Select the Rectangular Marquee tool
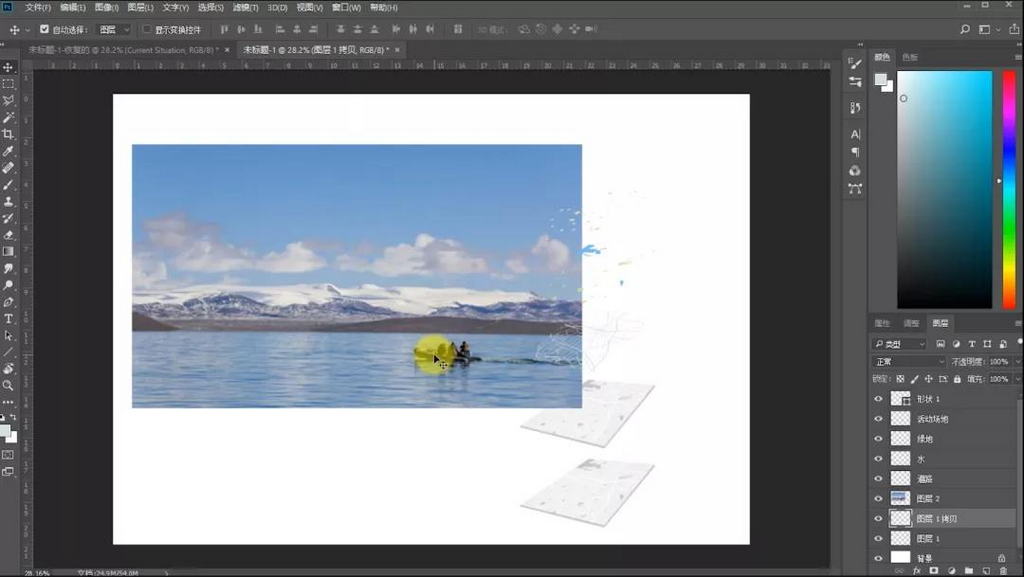 (x=8, y=84)
